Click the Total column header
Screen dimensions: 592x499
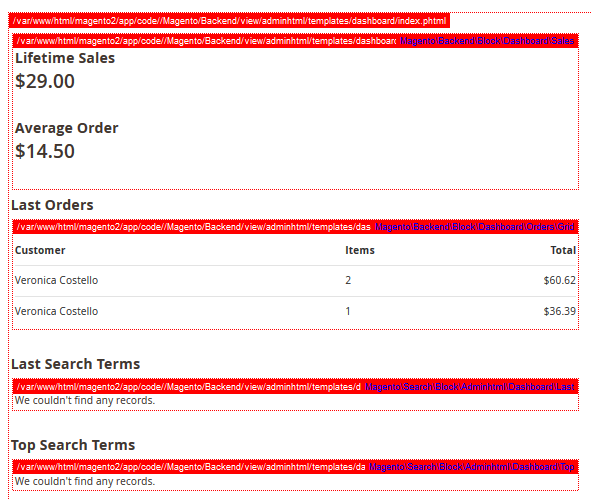pyautogui.click(x=563, y=250)
